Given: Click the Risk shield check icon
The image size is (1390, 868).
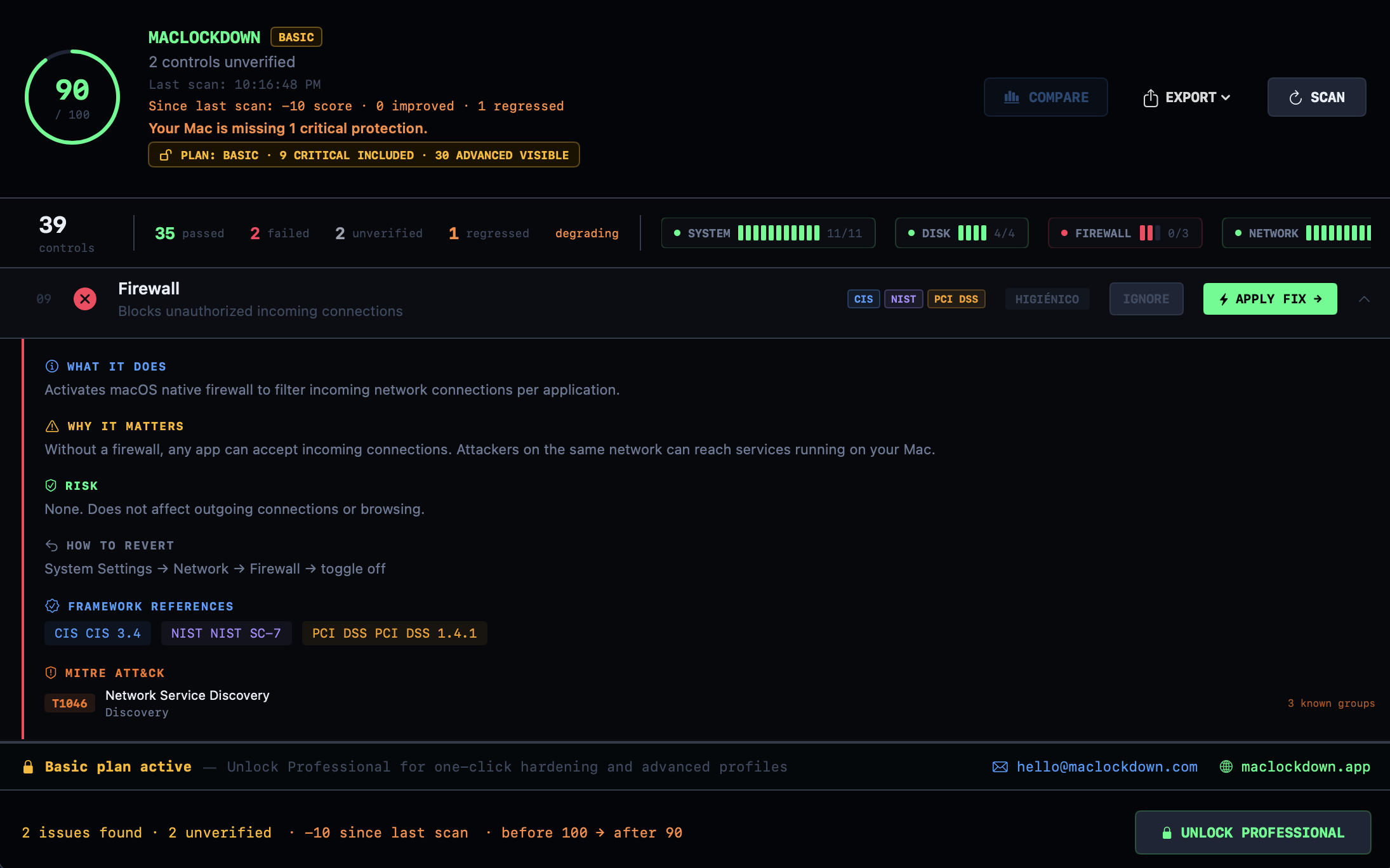Looking at the screenshot, I should click(51, 485).
